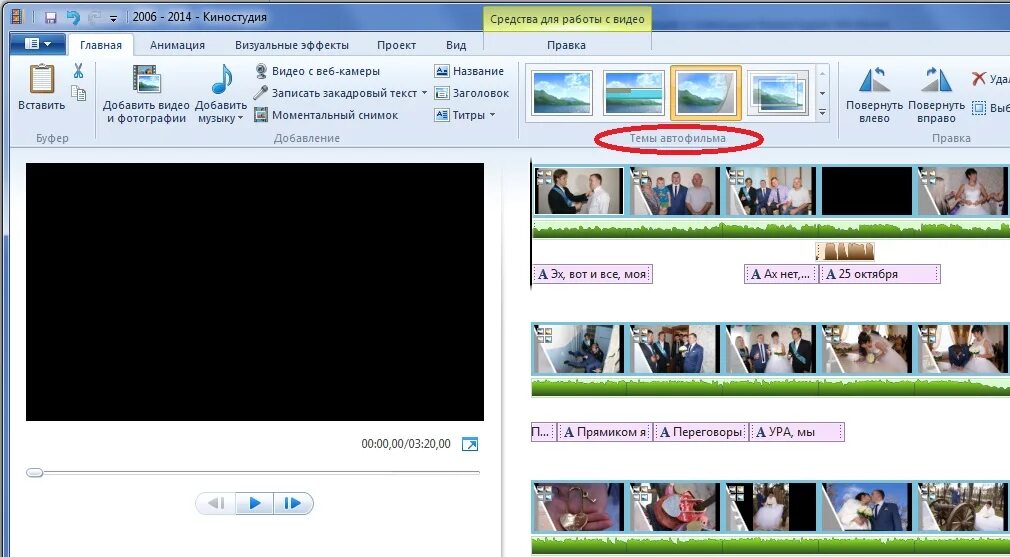This screenshot has width=1010, height=557.
Task: Select the black clip in the first row
Action: pos(867,191)
